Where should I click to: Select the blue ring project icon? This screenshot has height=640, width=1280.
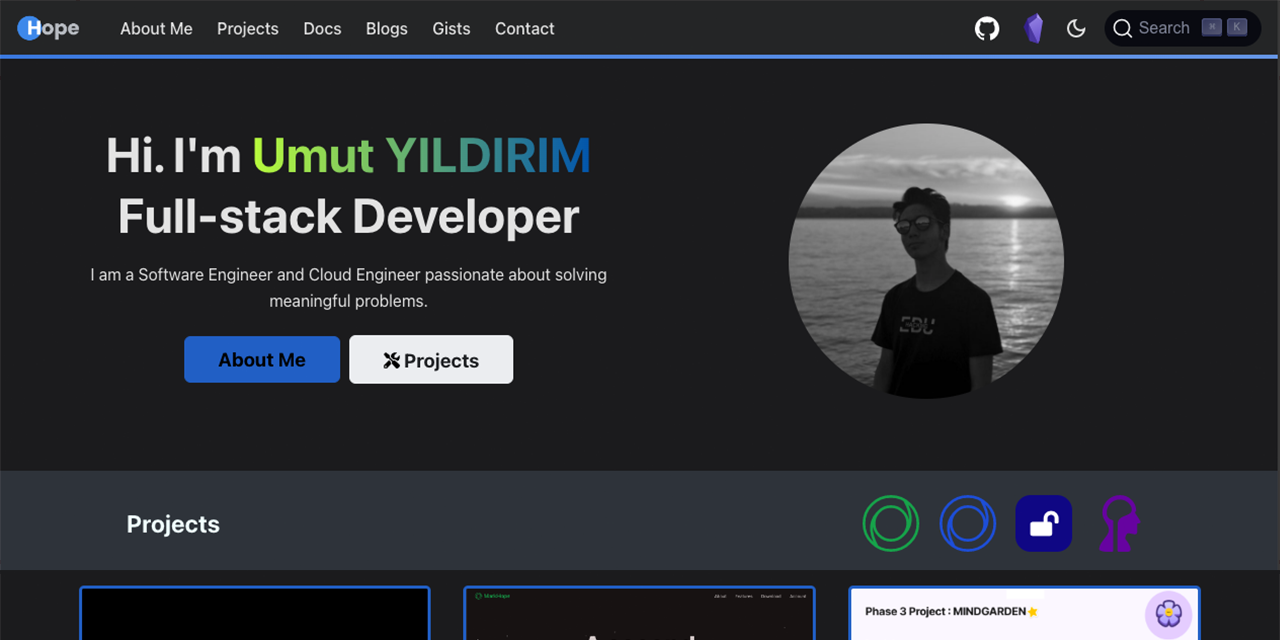point(967,523)
